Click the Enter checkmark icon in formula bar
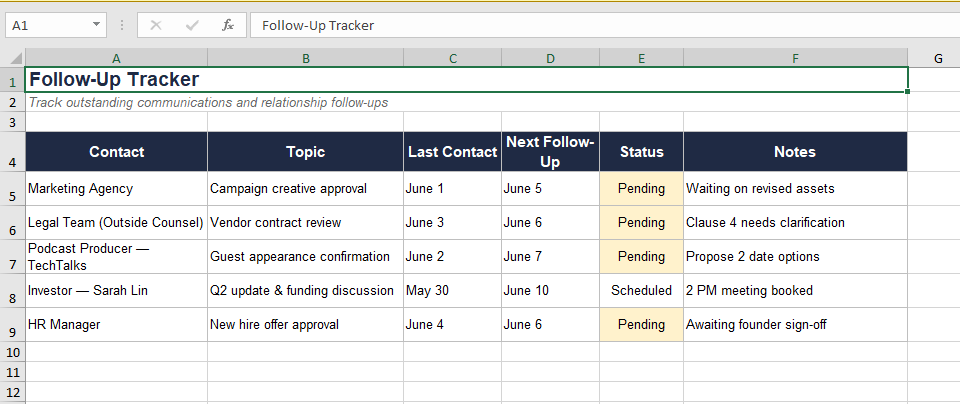This screenshot has height=404, width=960. click(x=192, y=25)
